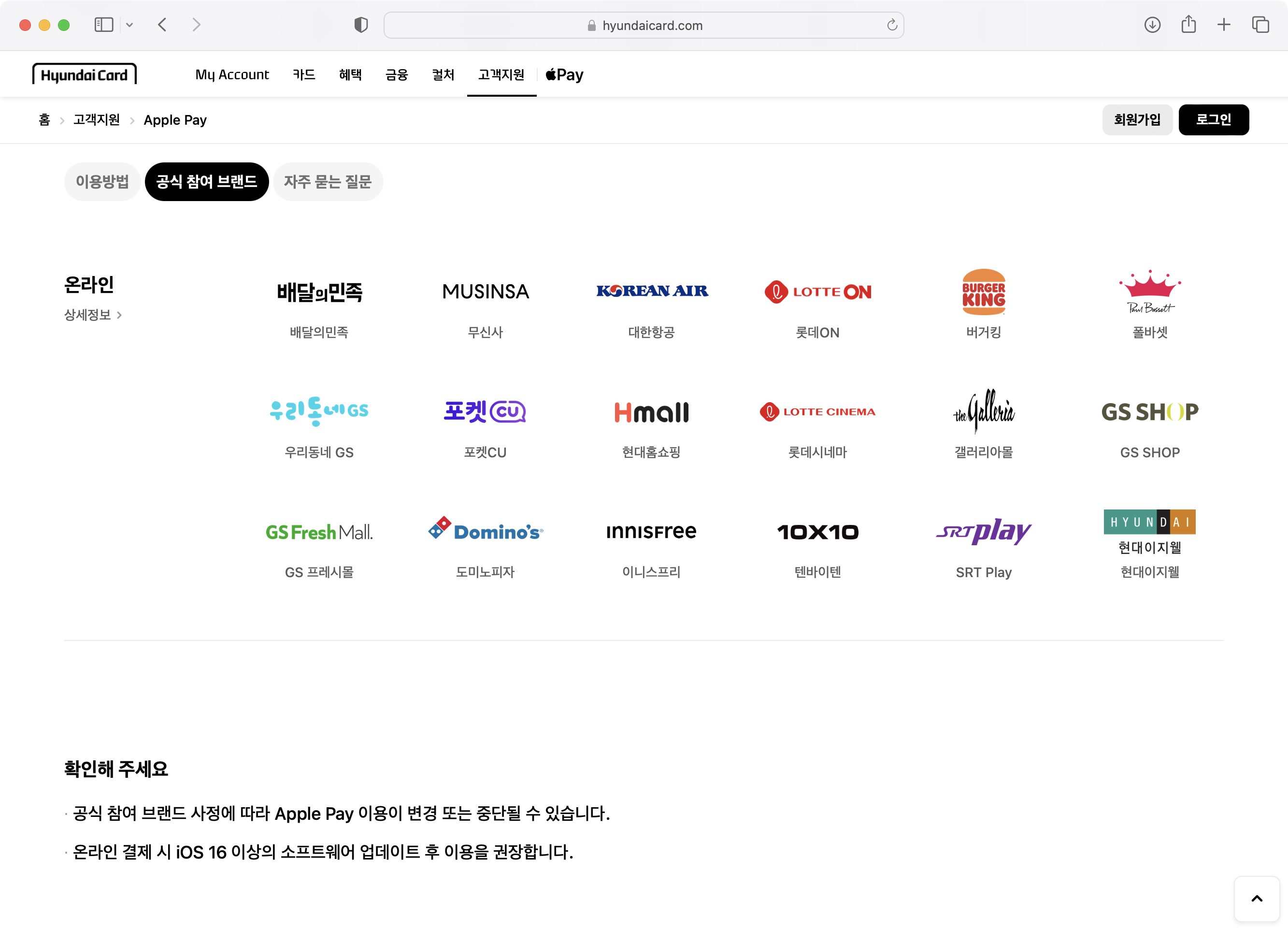Click the 온라인 section heading
The height and width of the screenshot is (930, 1288).
[x=89, y=285]
